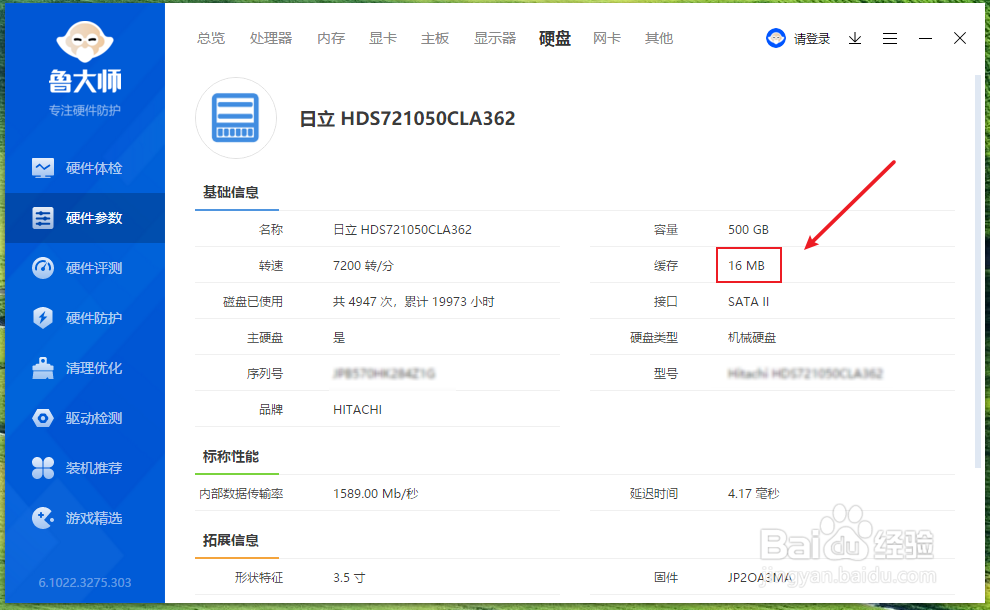Open 游戏精选 section
This screenshot has width=990, height=610.
[85, 518]
